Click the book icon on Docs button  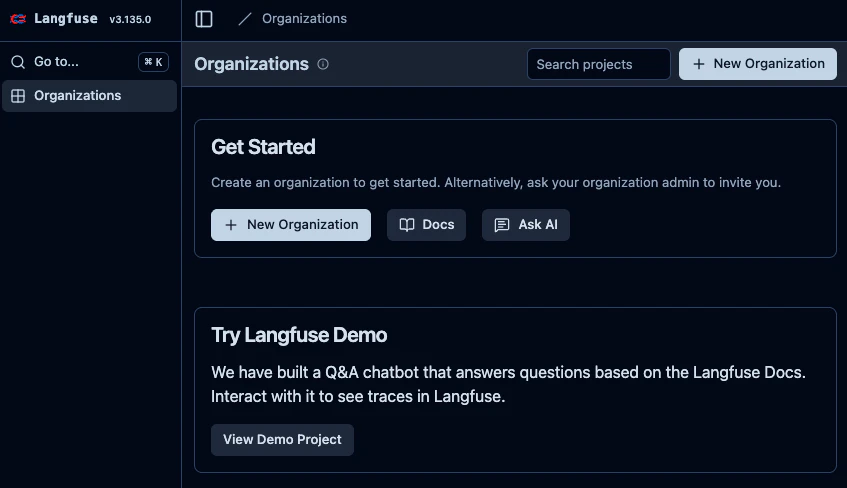tap(407, 225)
